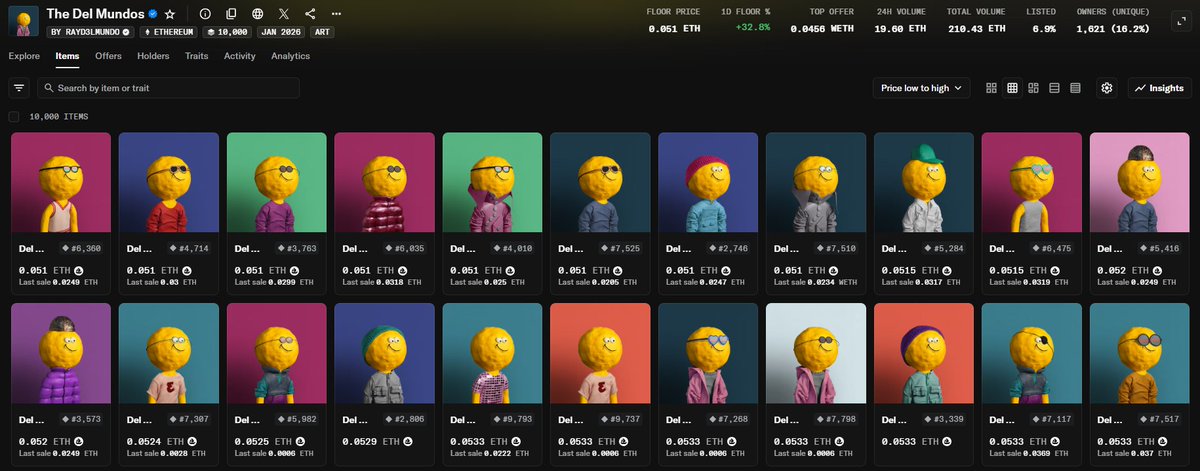
Task: Click the copy icon beside info
Action: click(232, 15)
